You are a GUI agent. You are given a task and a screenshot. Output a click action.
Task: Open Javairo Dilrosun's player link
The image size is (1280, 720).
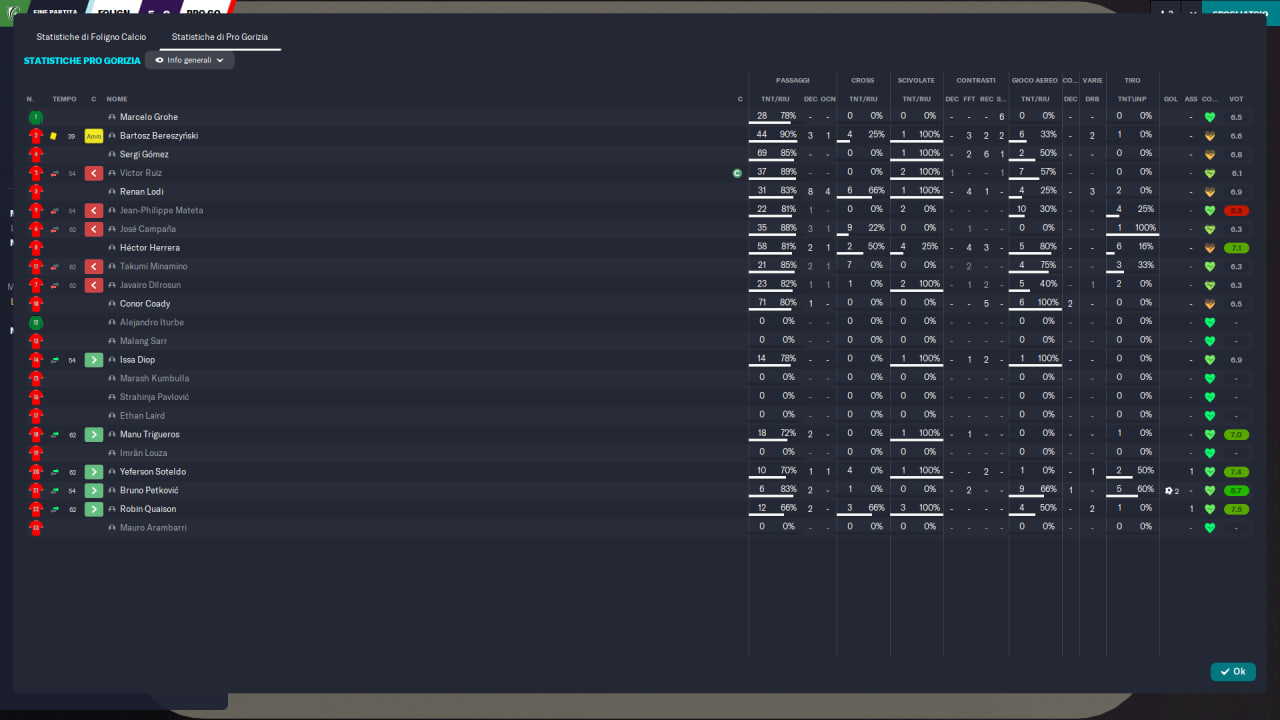(150, 285)
